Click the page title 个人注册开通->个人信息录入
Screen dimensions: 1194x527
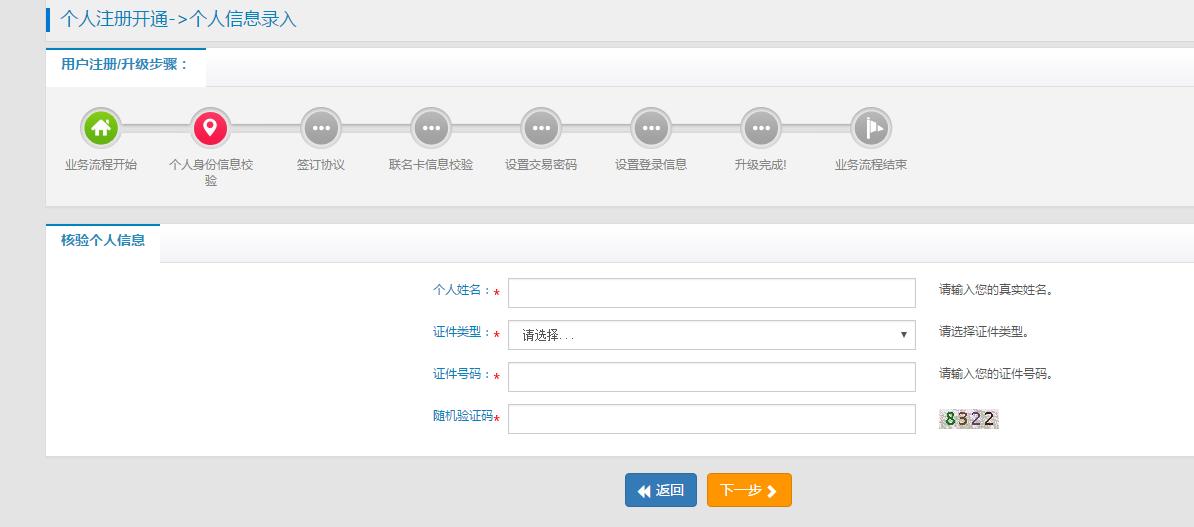178,19
